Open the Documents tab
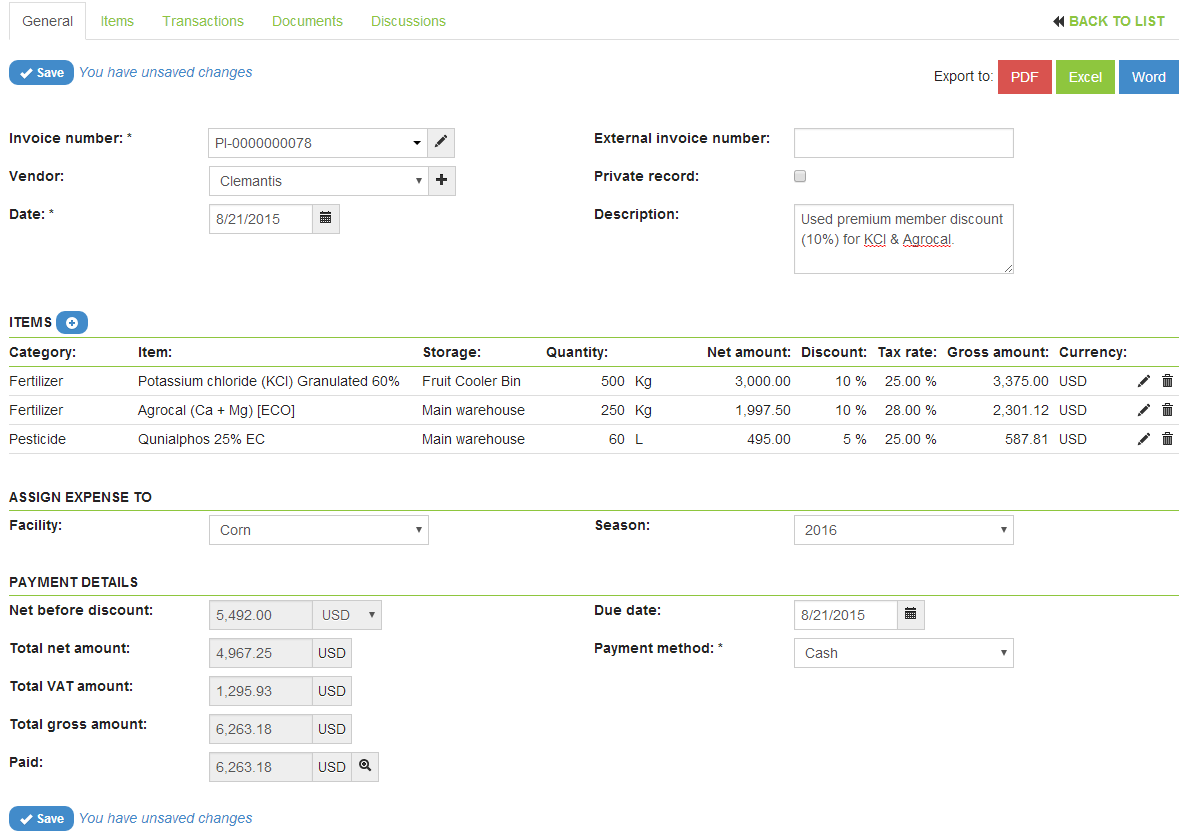This screenshot has height=840, width=1189. (x=307, y=21)
